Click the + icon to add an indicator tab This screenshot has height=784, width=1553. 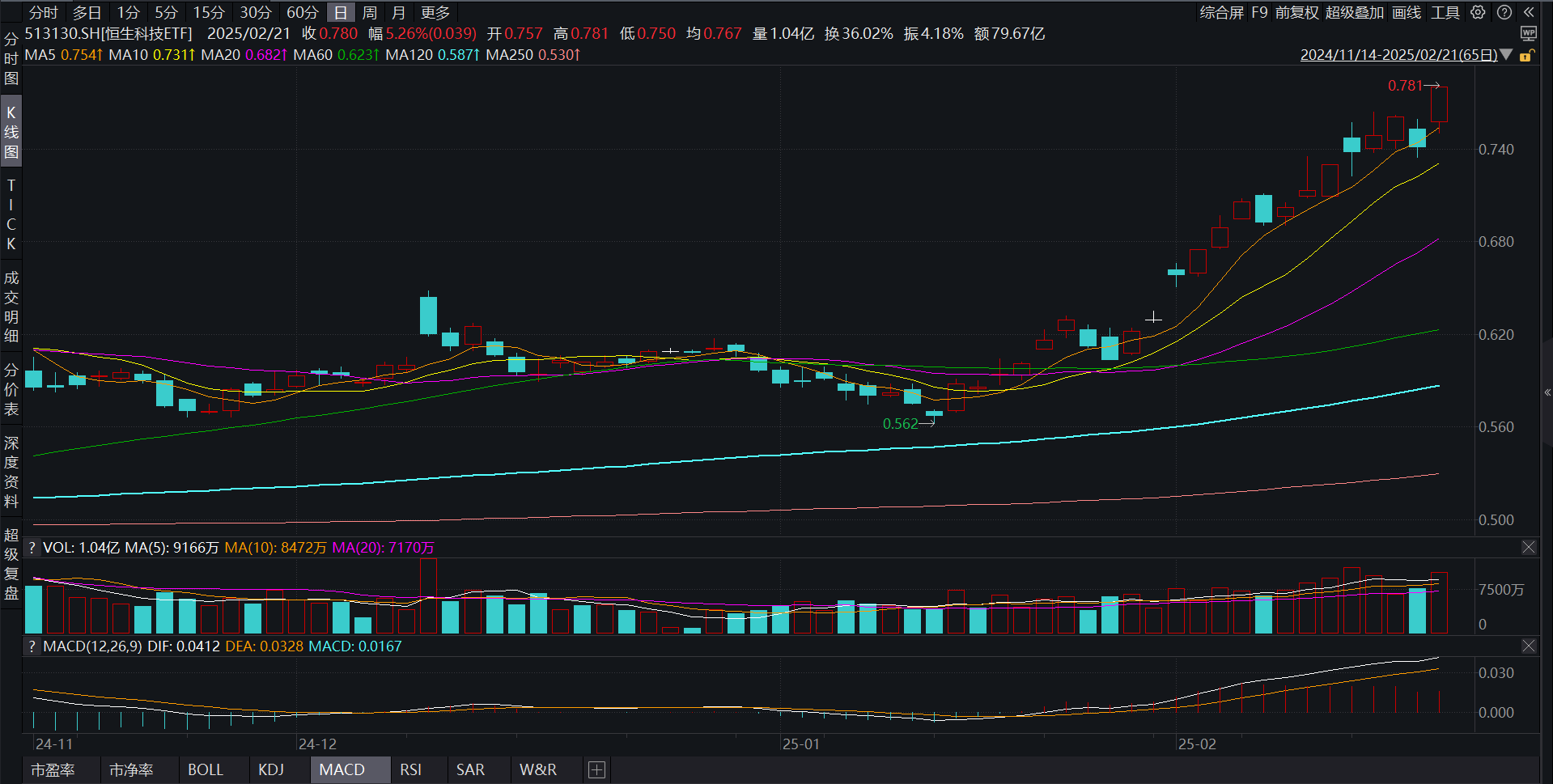[596, 769]
